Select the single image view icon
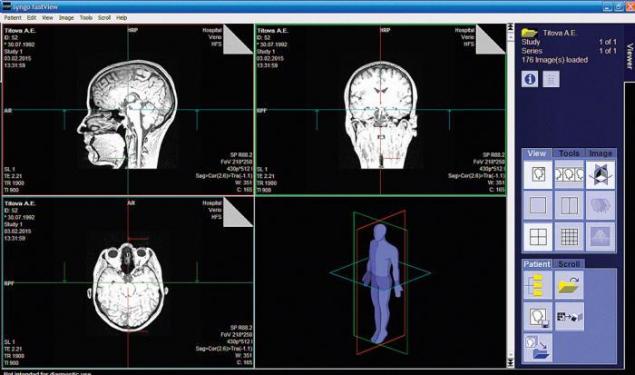 click(538, 175)
